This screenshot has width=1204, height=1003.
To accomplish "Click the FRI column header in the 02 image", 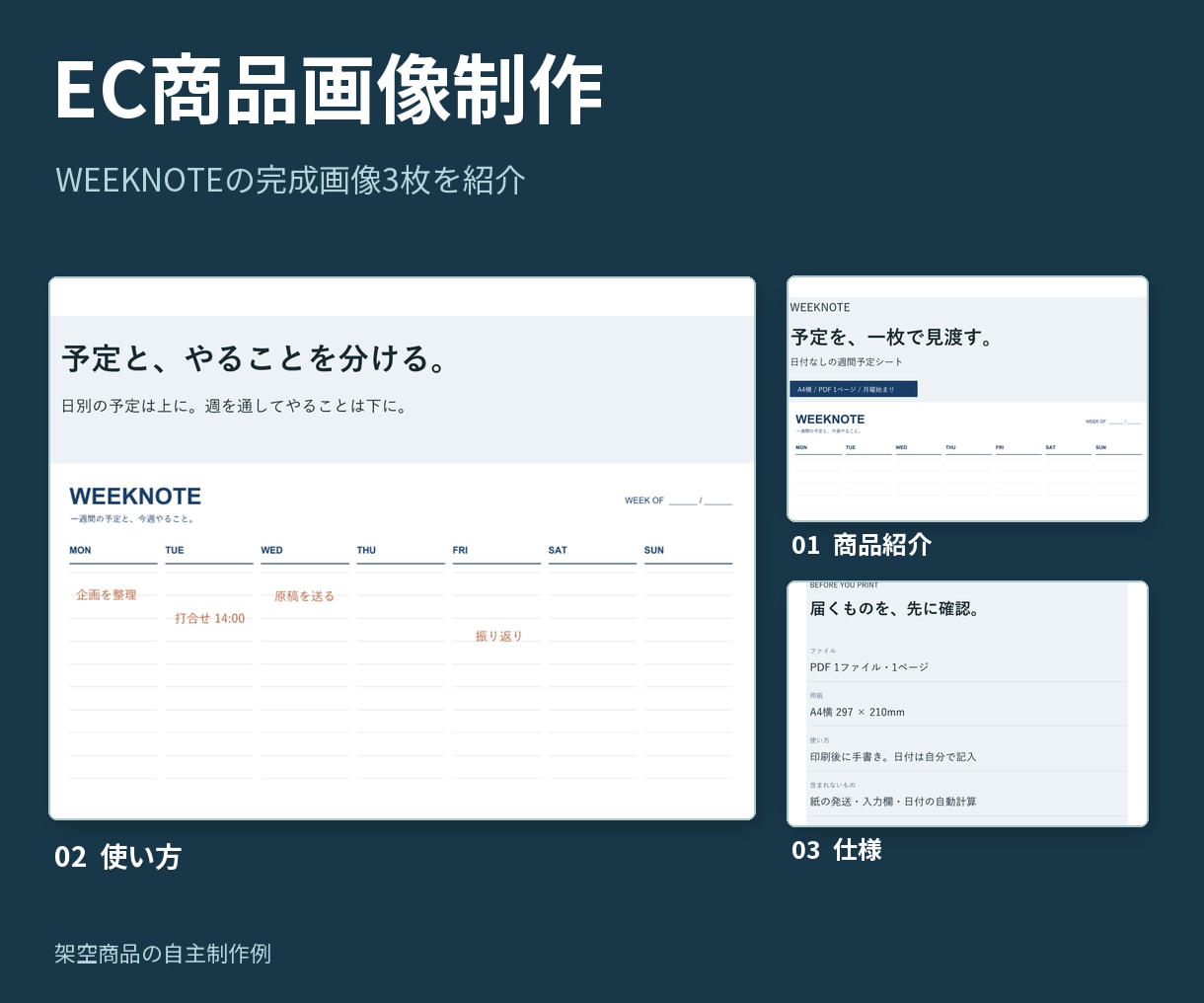I will coord(460,550).
